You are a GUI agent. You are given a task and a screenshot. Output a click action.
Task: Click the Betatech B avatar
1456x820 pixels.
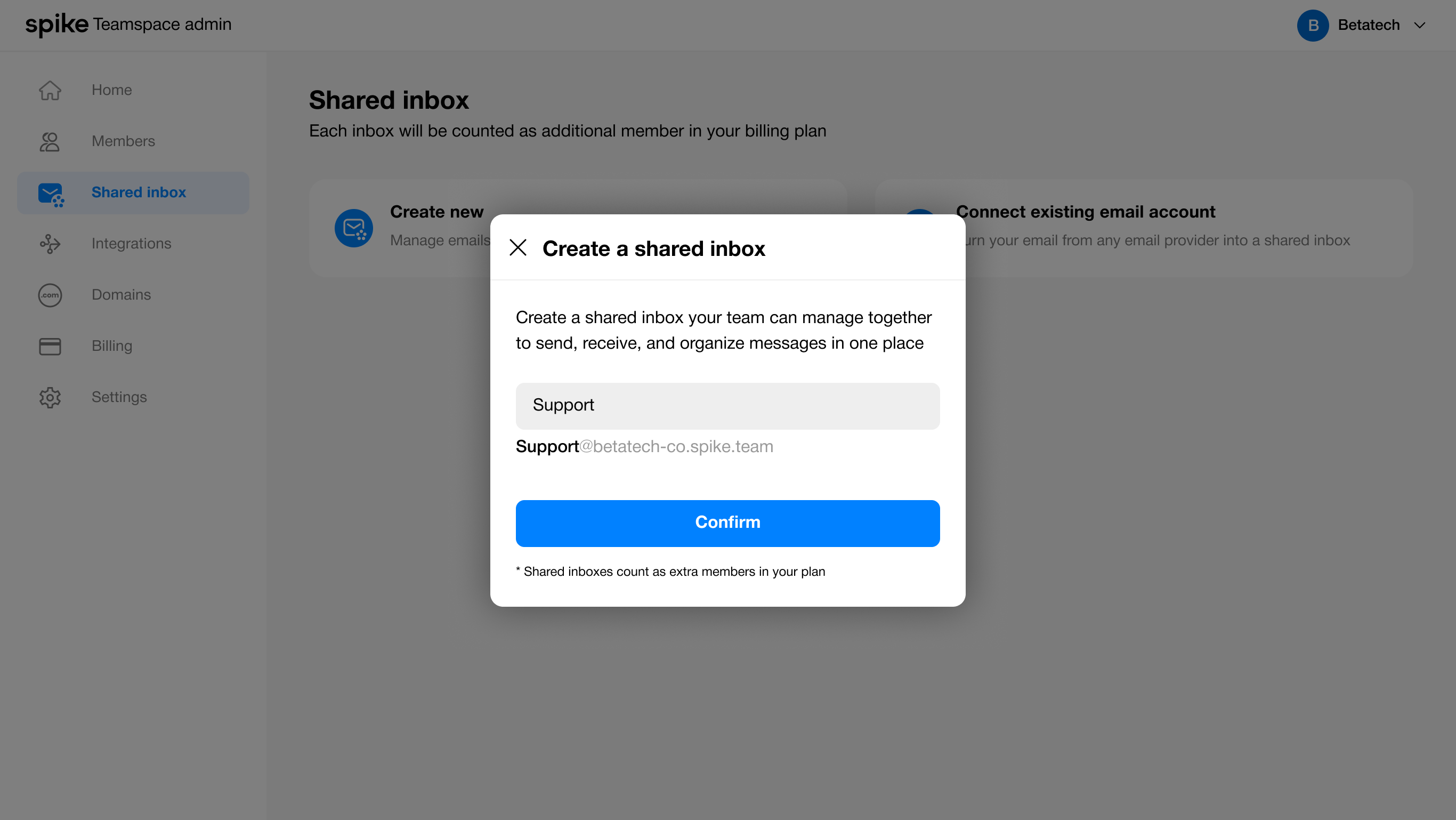(1313, 26)
